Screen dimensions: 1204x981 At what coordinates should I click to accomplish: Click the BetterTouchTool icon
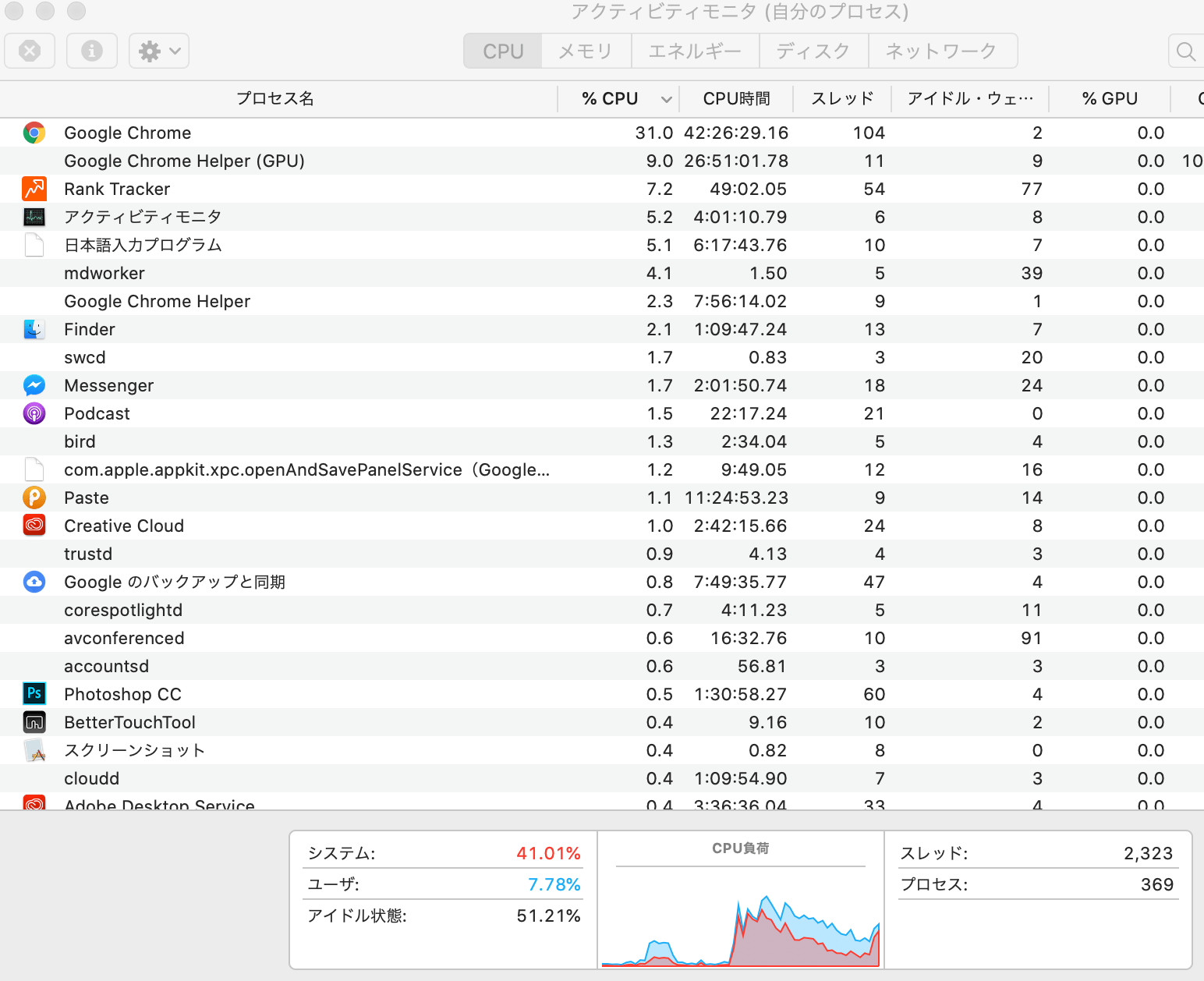pyautogui.click(x=34, y=722)
